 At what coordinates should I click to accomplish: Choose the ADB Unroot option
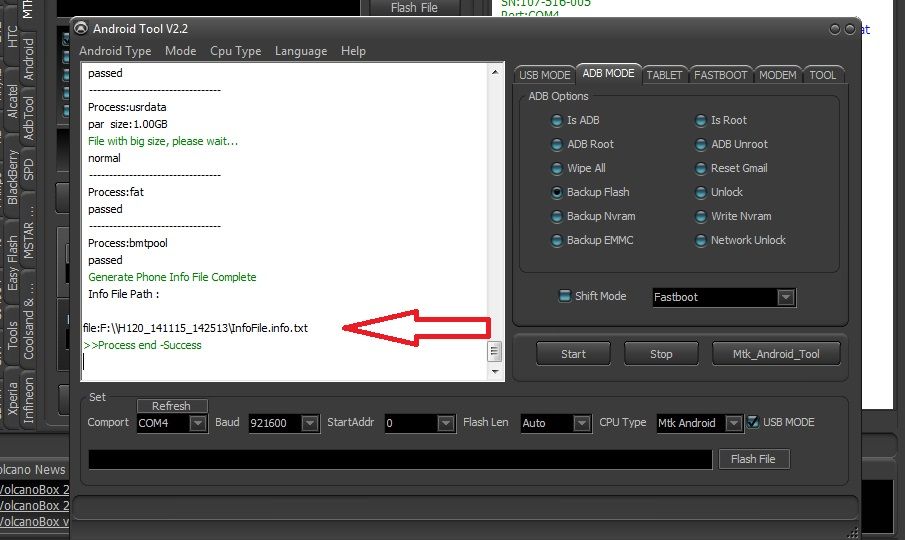[701, 145]
